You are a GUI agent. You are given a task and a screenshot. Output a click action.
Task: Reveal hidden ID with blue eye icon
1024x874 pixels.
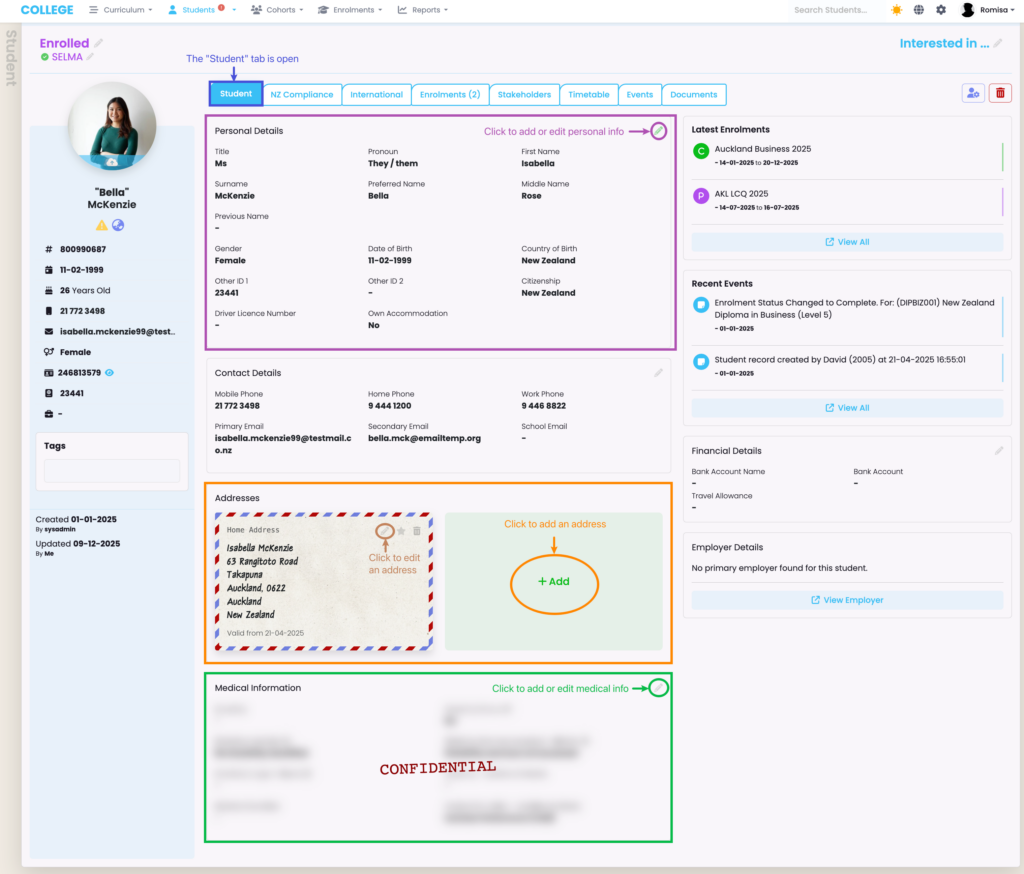point(110,373)
